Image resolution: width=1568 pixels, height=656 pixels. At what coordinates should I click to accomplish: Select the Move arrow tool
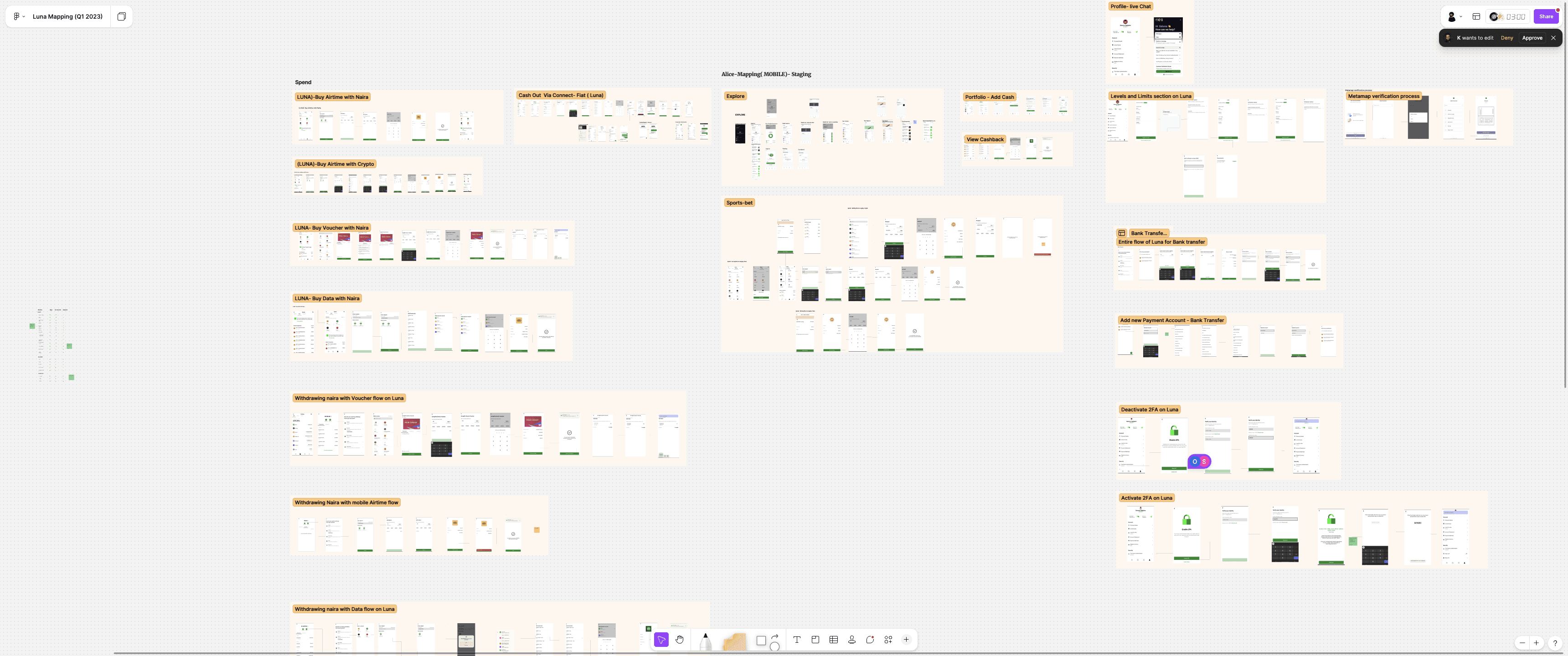pyautogui.click(x=661, y=640)
